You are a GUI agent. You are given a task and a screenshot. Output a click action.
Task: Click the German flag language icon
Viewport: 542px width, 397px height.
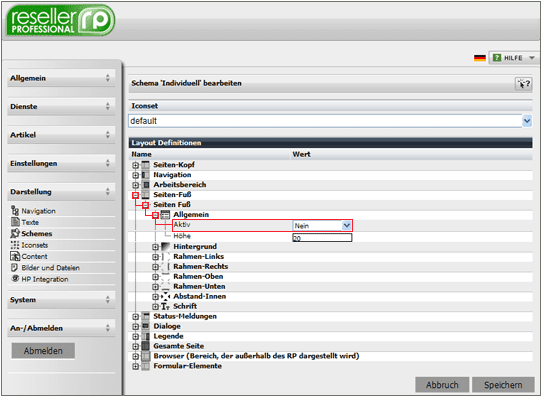coord(480,58)
